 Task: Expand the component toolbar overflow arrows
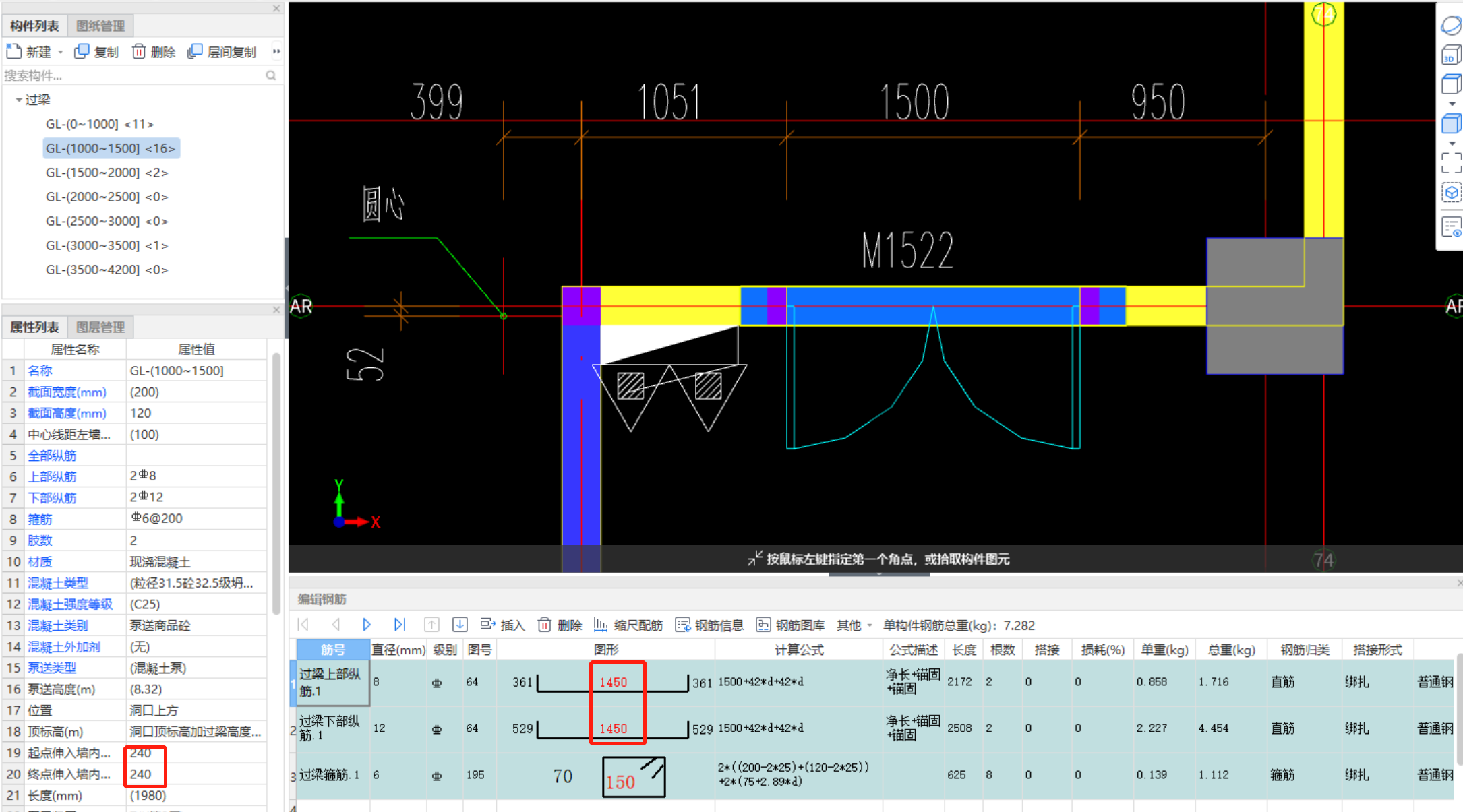click(276, 51)
